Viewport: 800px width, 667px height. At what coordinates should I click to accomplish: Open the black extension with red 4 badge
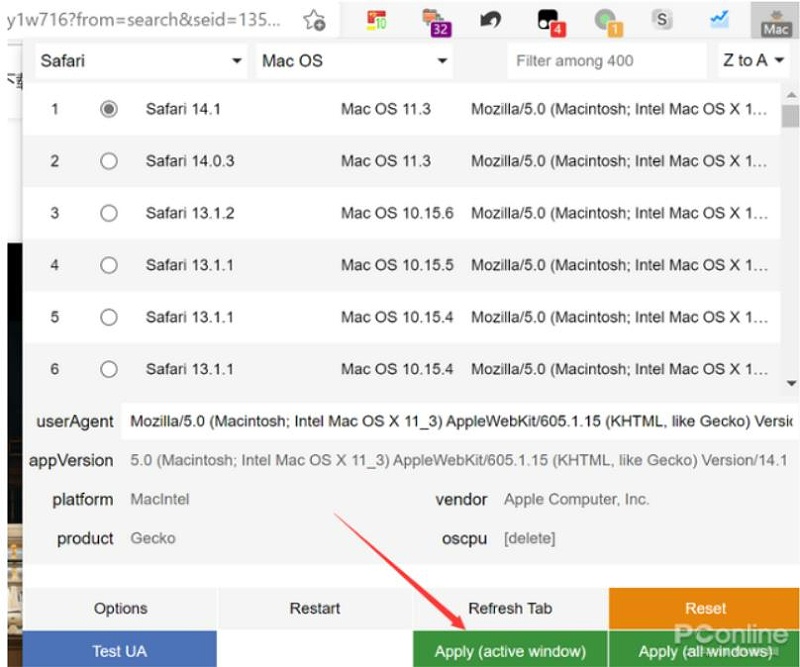[x=549, y=20]
